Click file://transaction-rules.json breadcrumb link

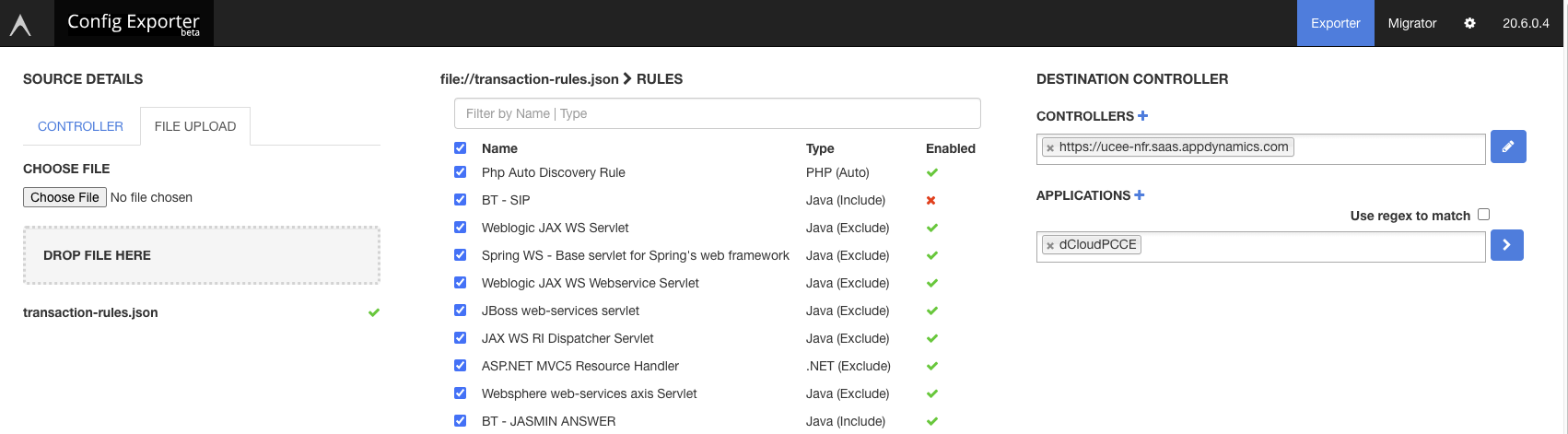pyautogui.click(x=530, y=78)
